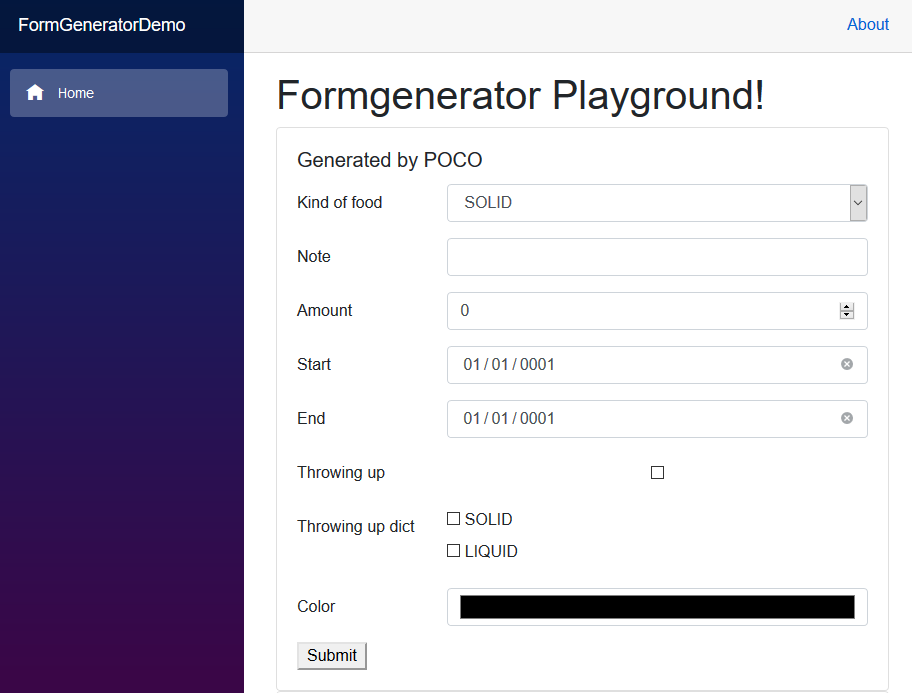Select the month segment of the Start date

pos(470,364)
